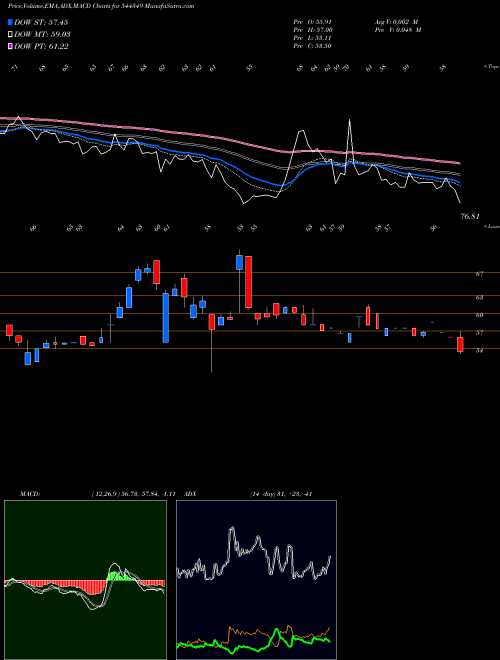The height and width of the screenshot is (660, 500).
Task: Click the 54 price axis label
Action: (479, 350)
